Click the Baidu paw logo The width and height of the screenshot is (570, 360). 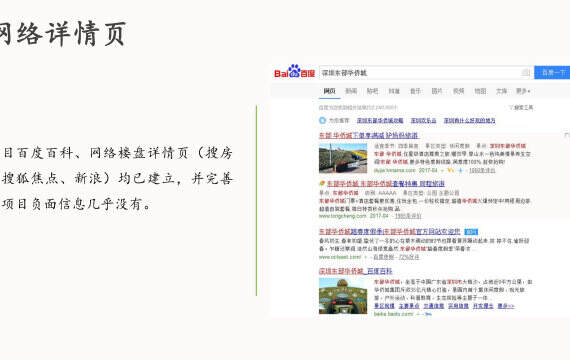pos(294,71)
